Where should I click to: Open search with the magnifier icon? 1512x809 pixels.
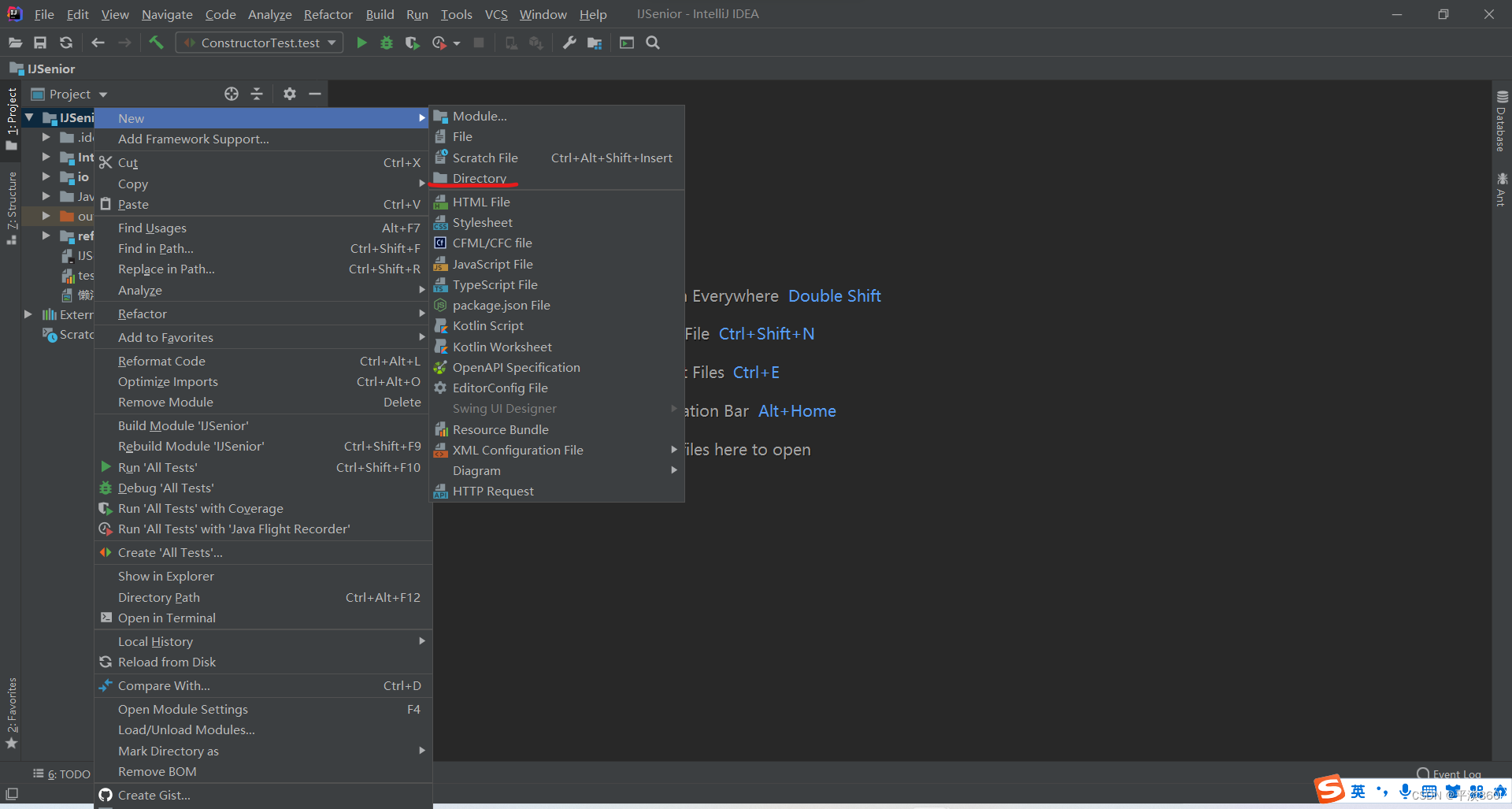[652, 43]
